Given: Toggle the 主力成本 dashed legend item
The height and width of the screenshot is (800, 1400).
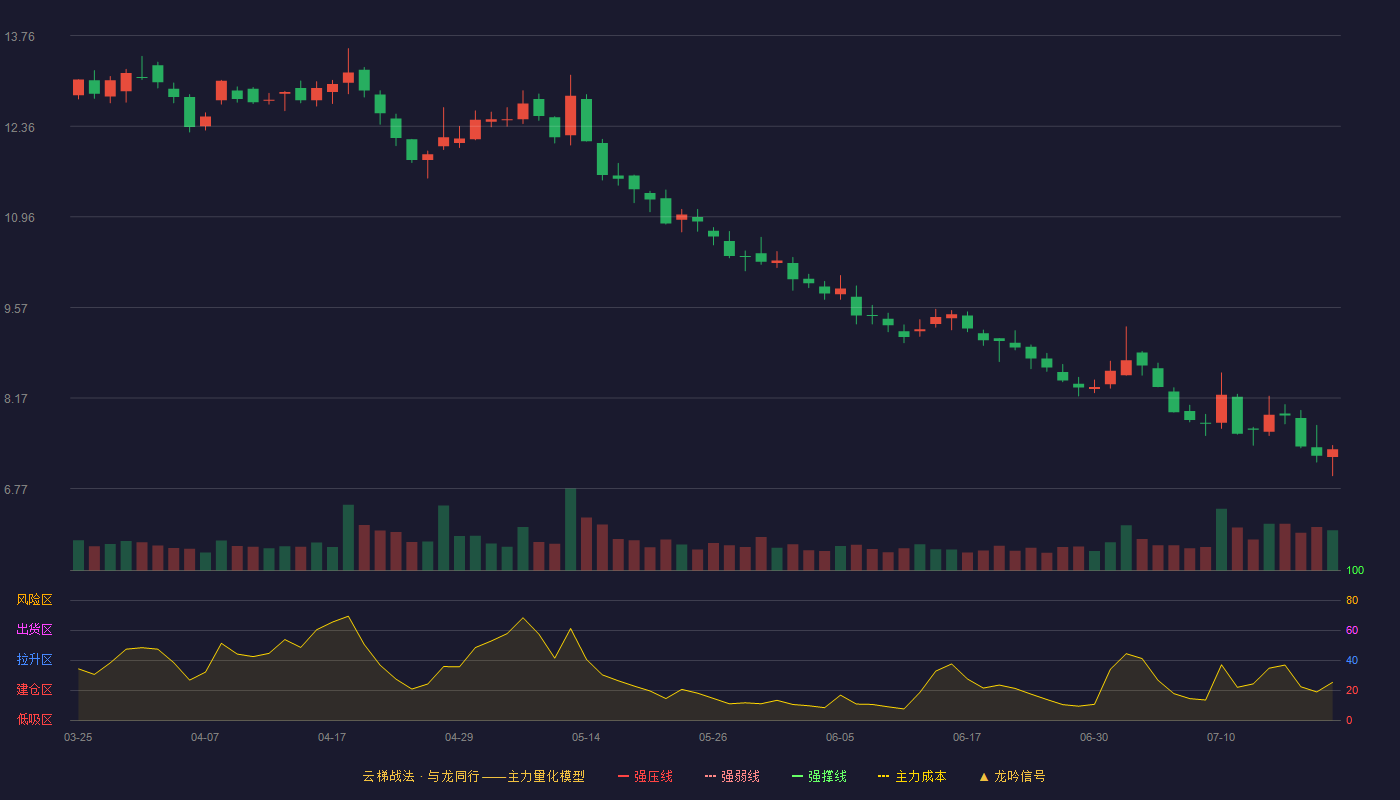Looking at the screenshot, I should (x=912, y=776).
